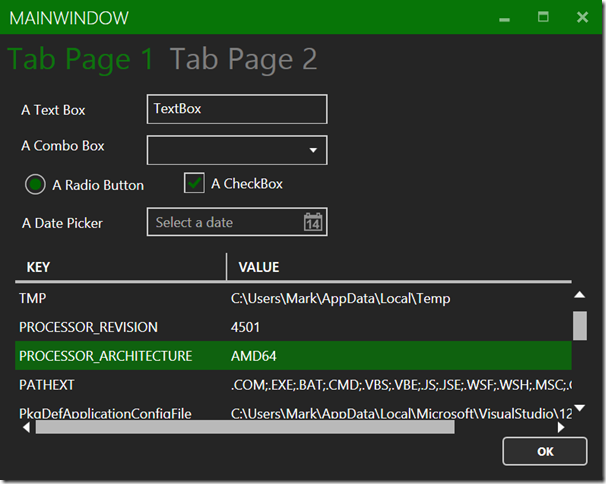Click the scroll up arrow in the list
Viewport: 606px width, 484px height.
point(579,294)
